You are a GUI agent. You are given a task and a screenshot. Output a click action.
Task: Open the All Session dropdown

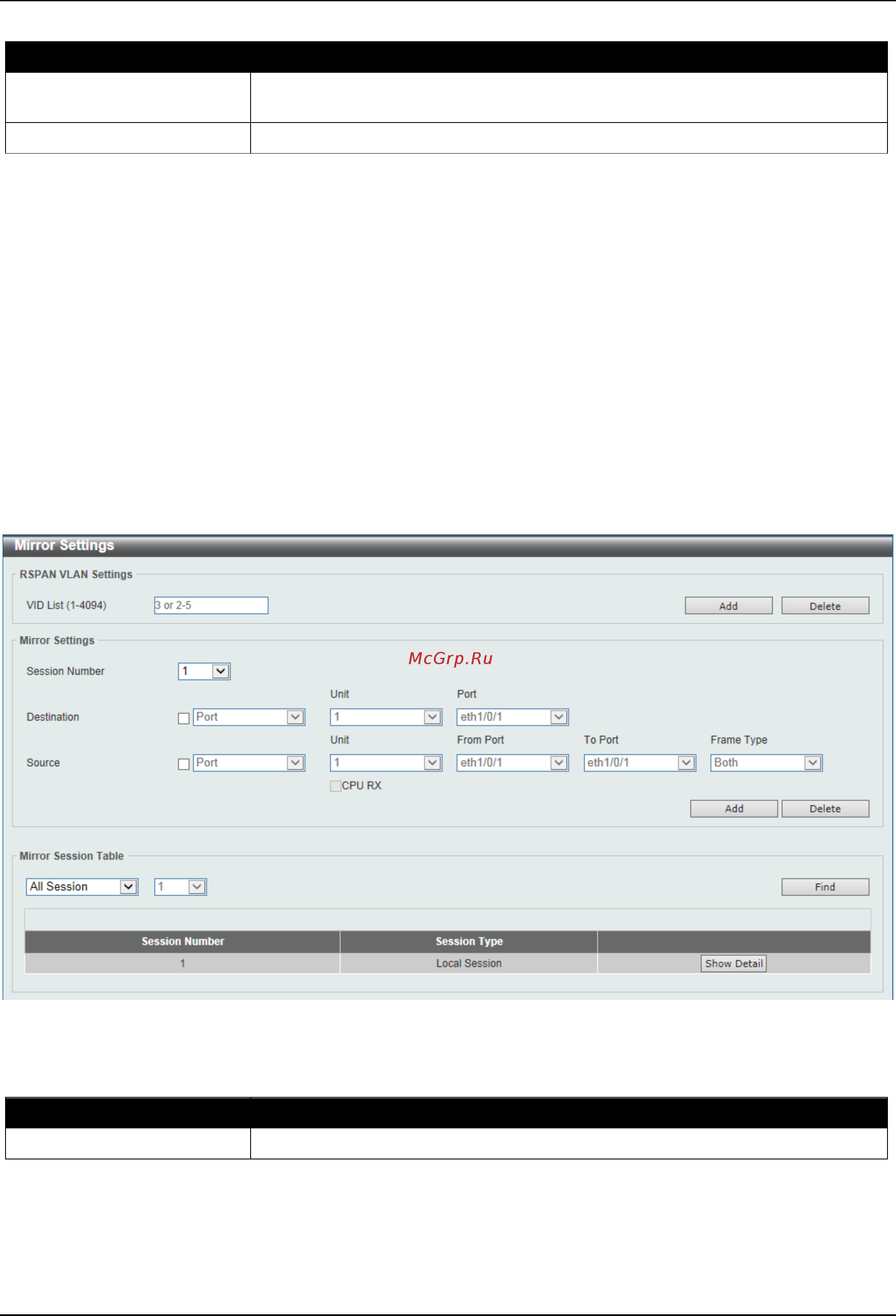[x=82, y=887]
